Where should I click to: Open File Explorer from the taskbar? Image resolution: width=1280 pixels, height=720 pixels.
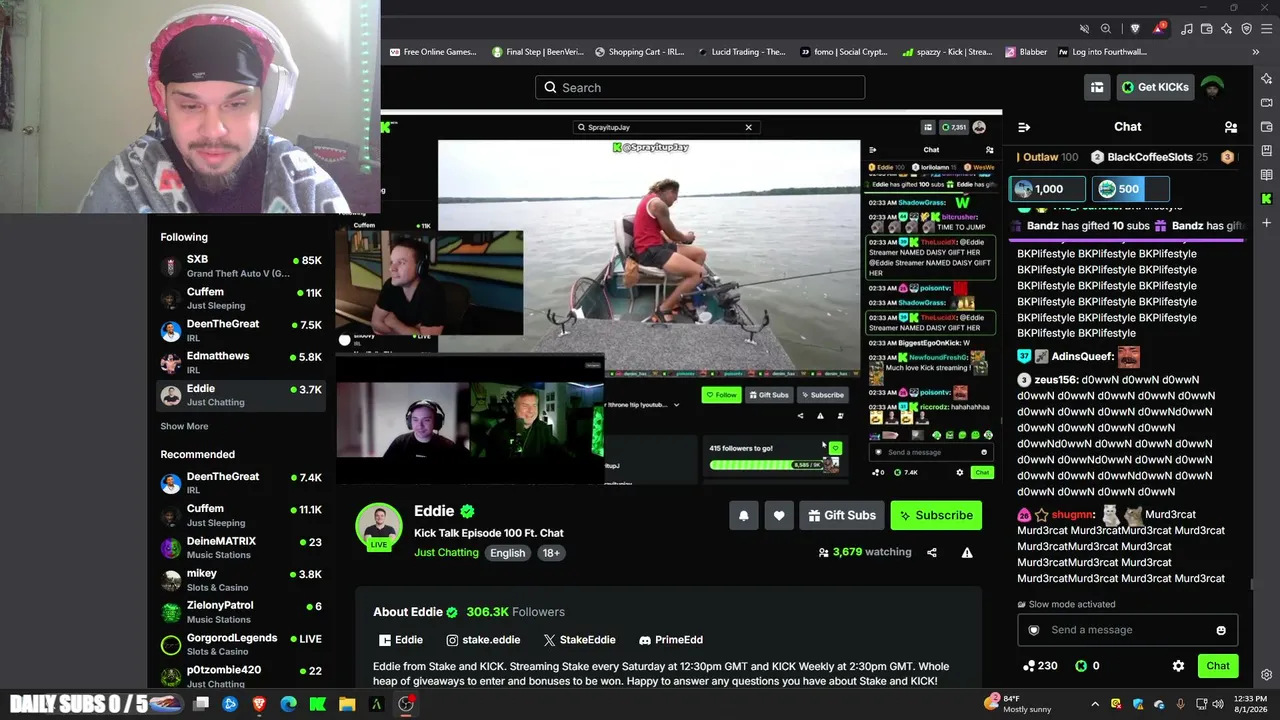pos(347,704)
